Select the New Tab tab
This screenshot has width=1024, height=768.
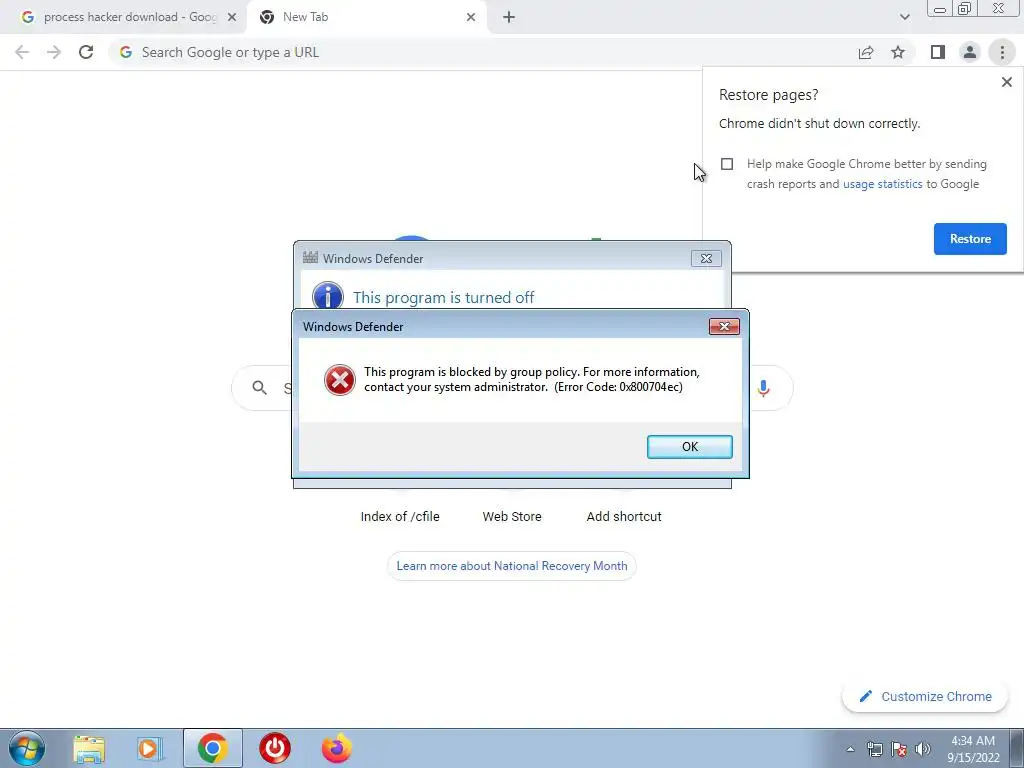367,17
